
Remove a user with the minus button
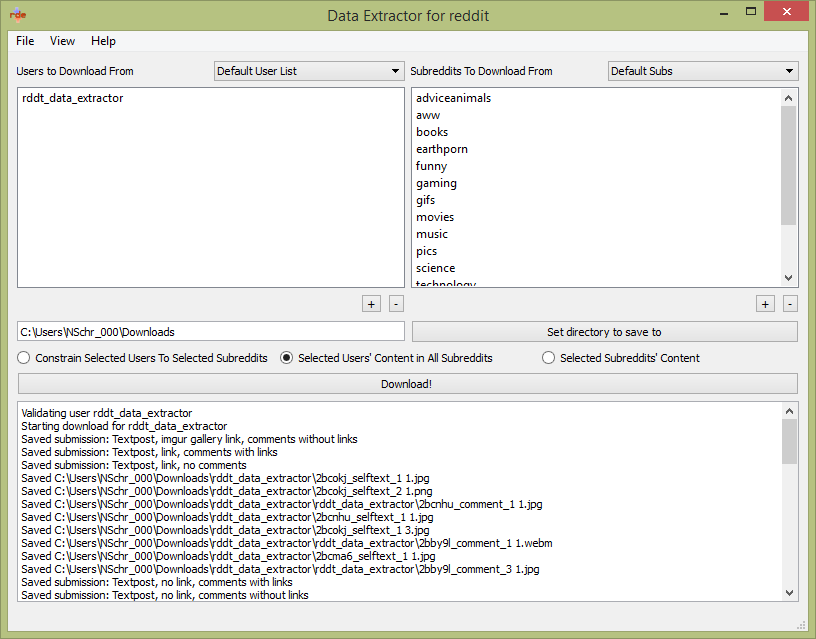pos(396,304)
